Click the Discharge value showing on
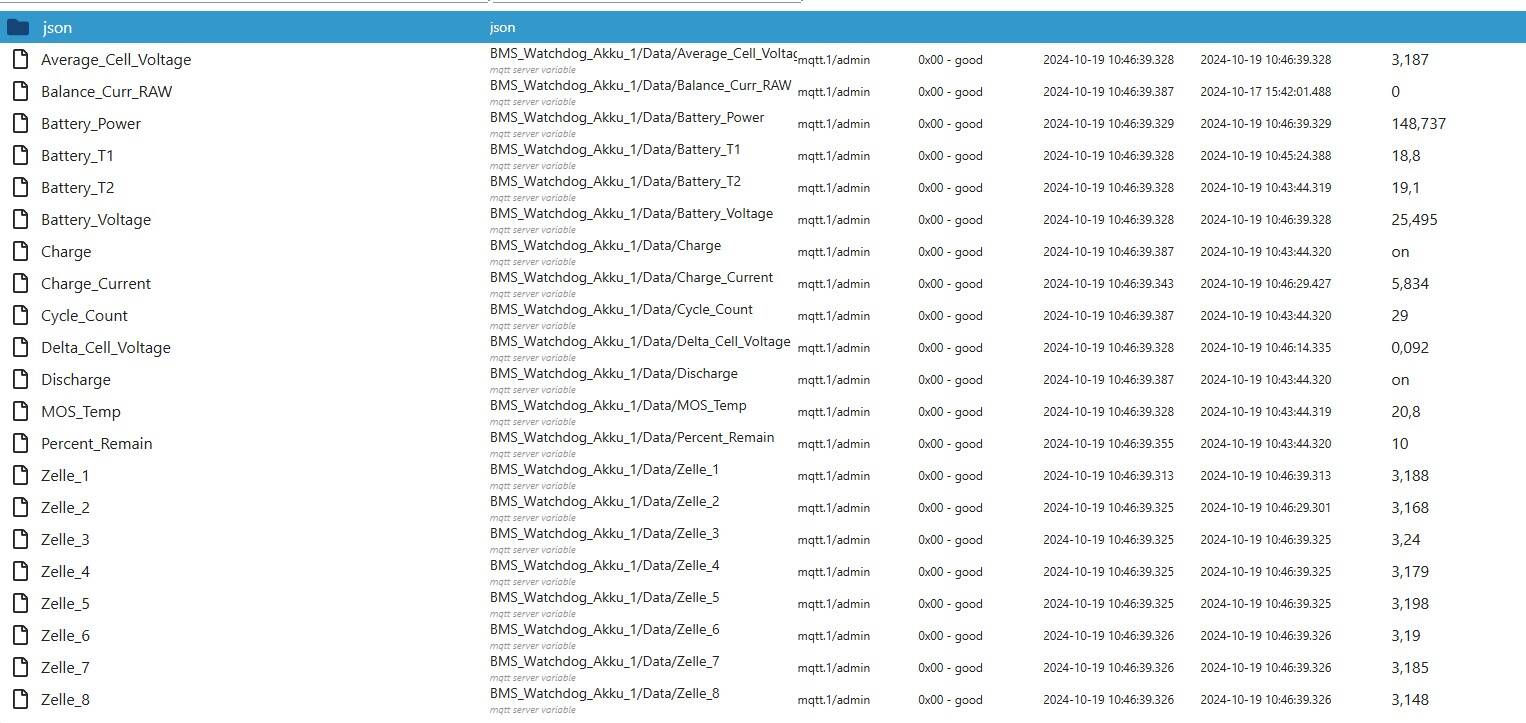Screen dimensions: 1526x723 (1400, 380)
